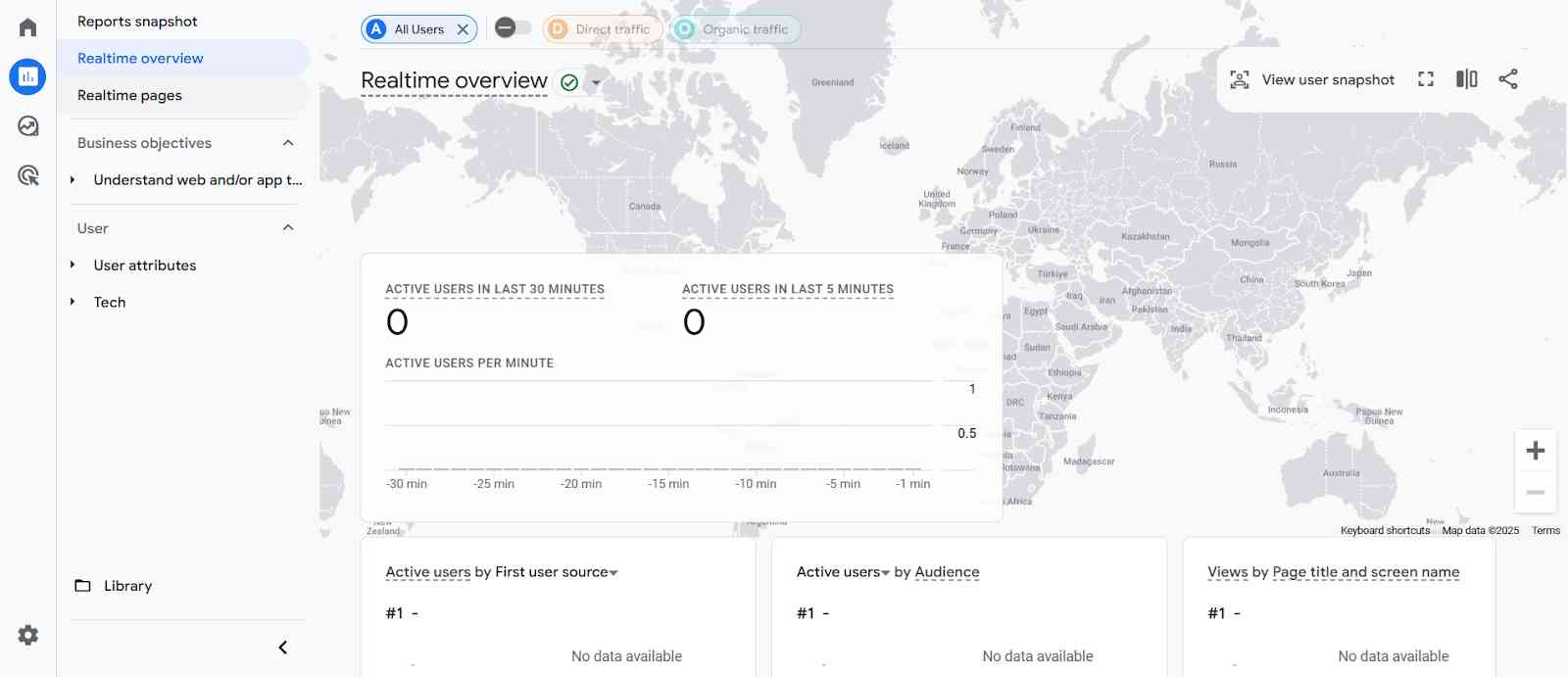1568x677 pixels.
Task: Expand the User attributes tree arrow
Action: point(73,266)
